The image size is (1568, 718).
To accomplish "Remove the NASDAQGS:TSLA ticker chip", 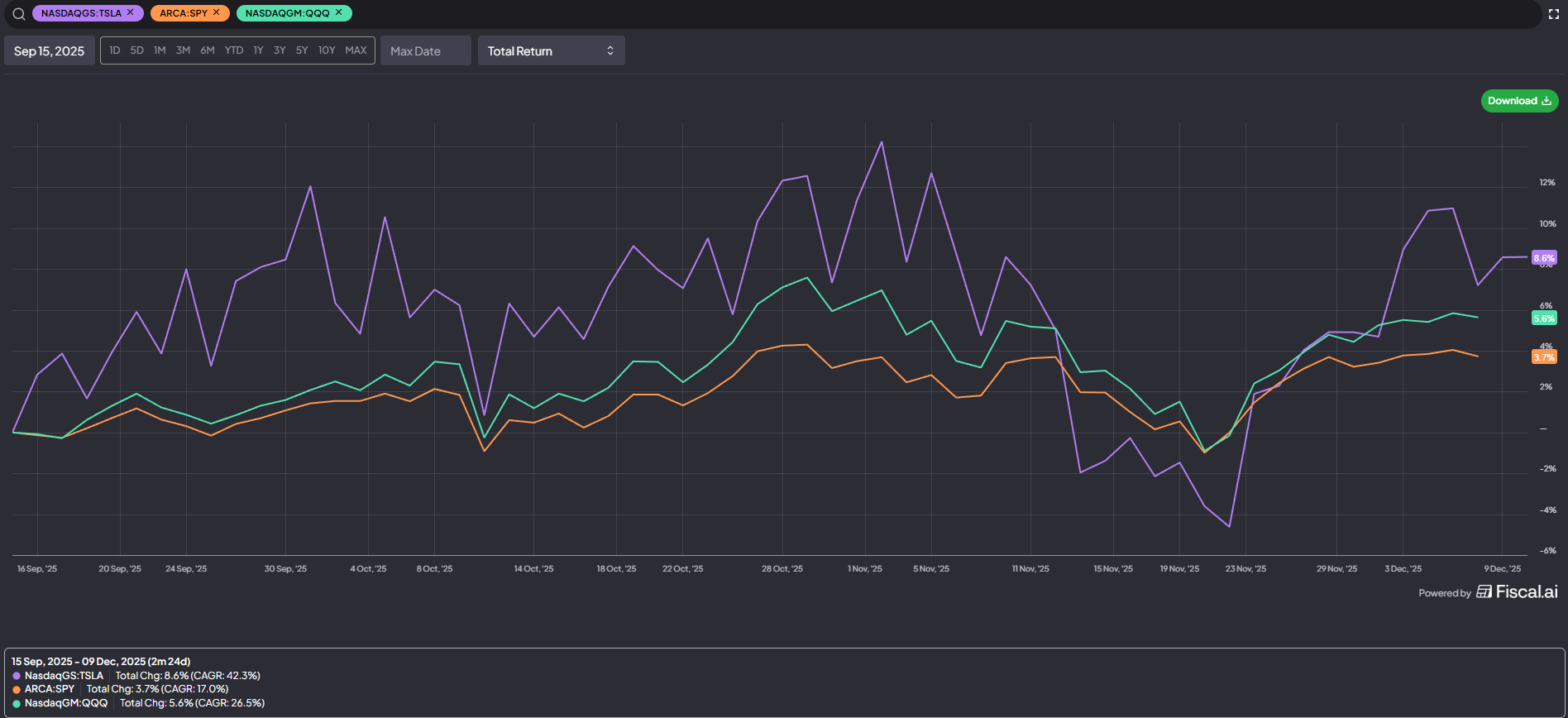I will (x=131, y=12).
